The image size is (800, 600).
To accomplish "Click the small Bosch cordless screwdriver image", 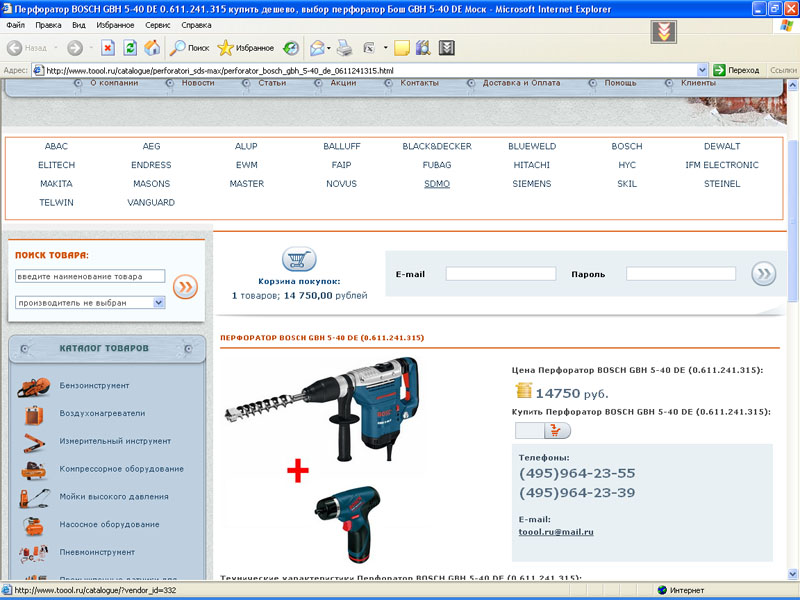I will pos(348,523).
